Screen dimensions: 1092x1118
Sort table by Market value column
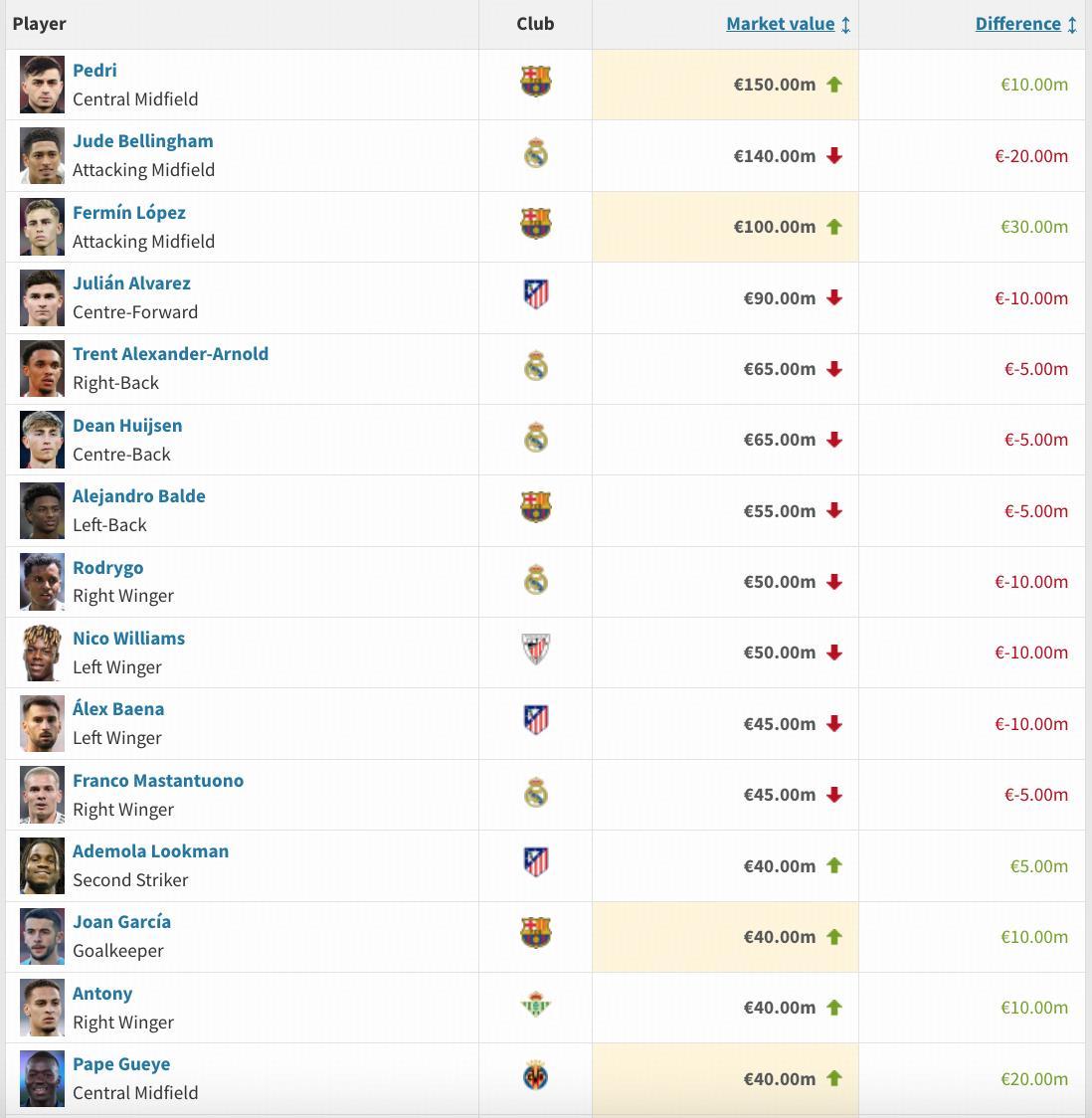coord(780,24)
